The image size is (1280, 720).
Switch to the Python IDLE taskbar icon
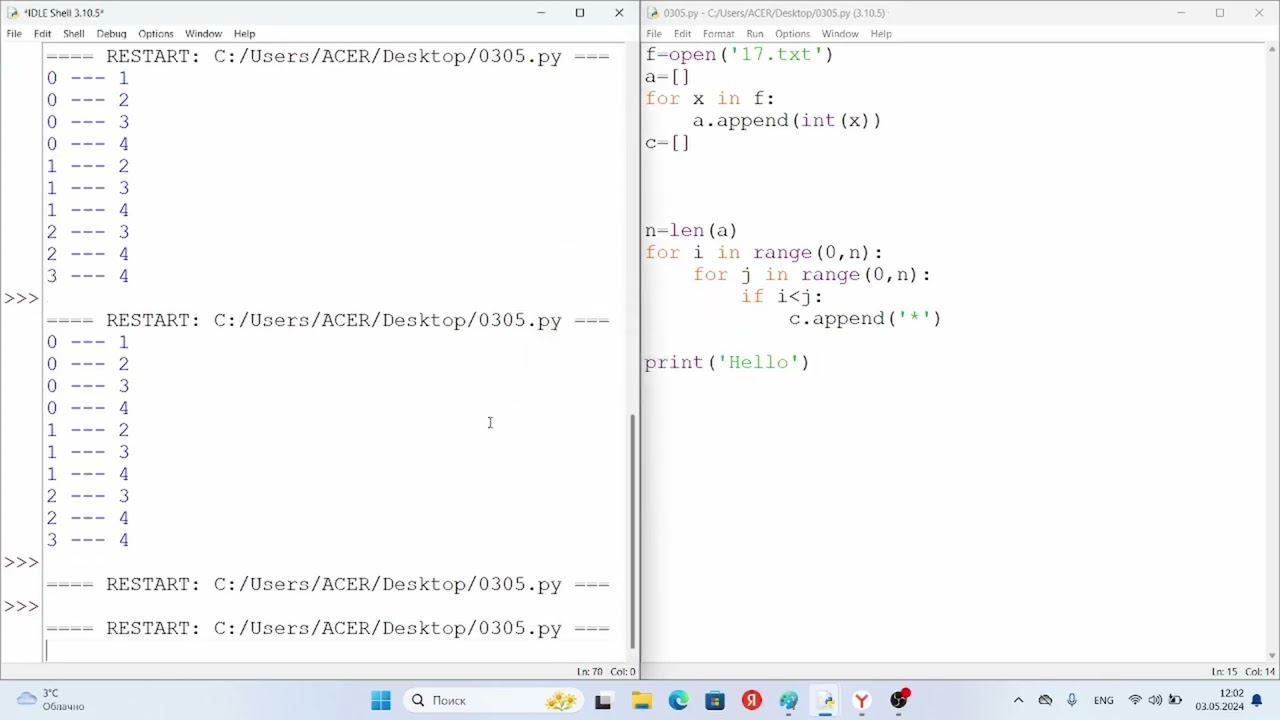[x=826, y=701]
